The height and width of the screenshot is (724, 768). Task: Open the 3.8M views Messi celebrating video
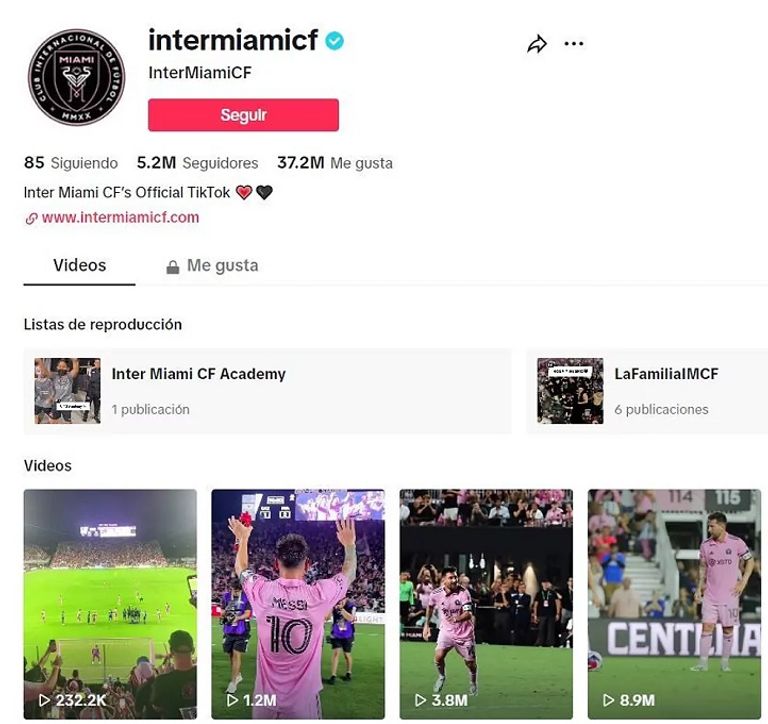pyautogui.click(x=486, y=604)
